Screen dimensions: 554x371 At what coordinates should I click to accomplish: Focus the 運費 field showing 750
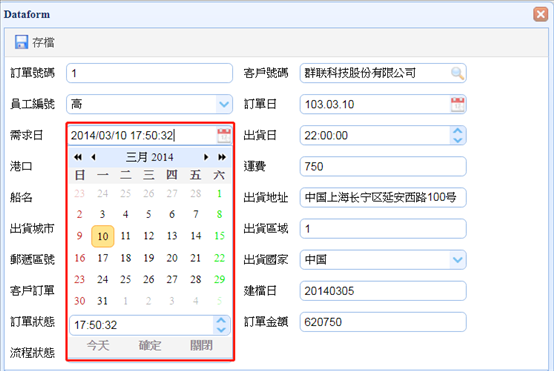[383, 166]
